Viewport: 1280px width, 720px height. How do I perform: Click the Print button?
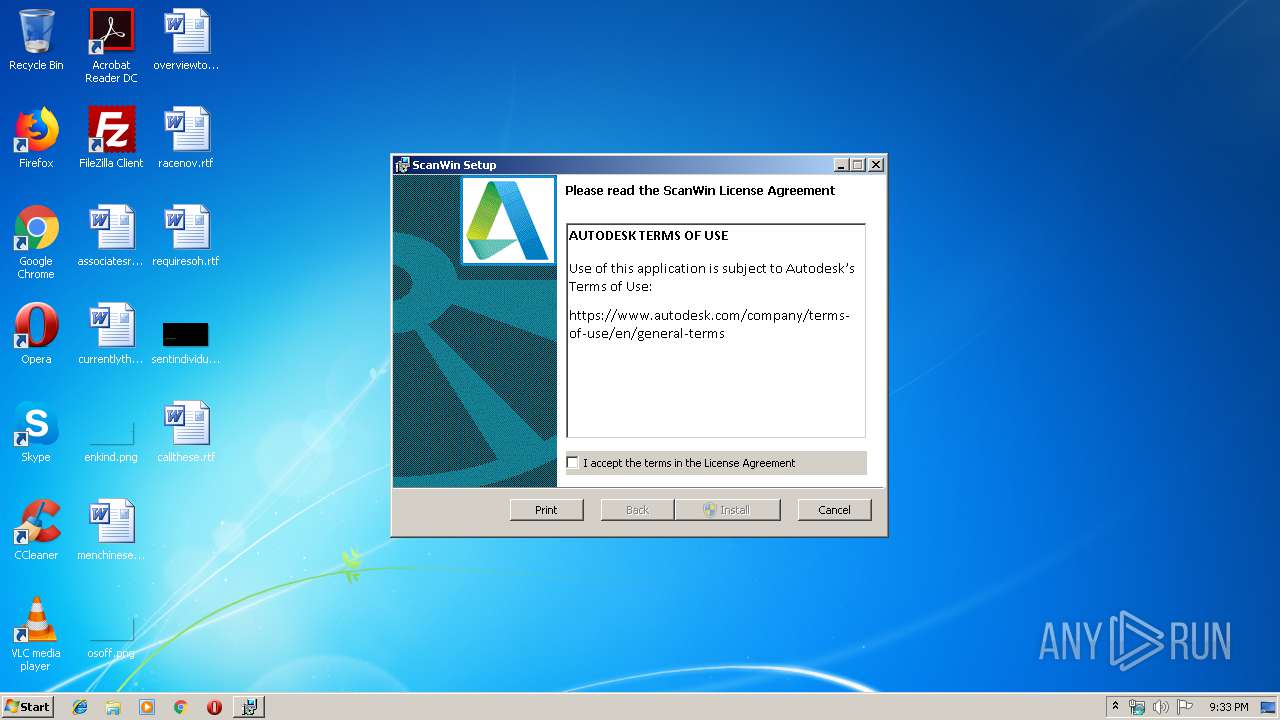tap(546, 510)
